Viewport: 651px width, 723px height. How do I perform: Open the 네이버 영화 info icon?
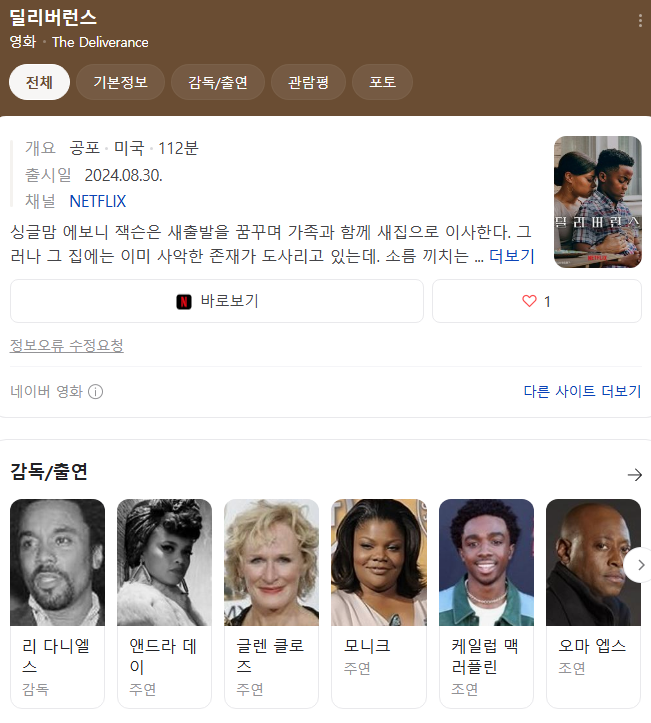tap(95, 392)
